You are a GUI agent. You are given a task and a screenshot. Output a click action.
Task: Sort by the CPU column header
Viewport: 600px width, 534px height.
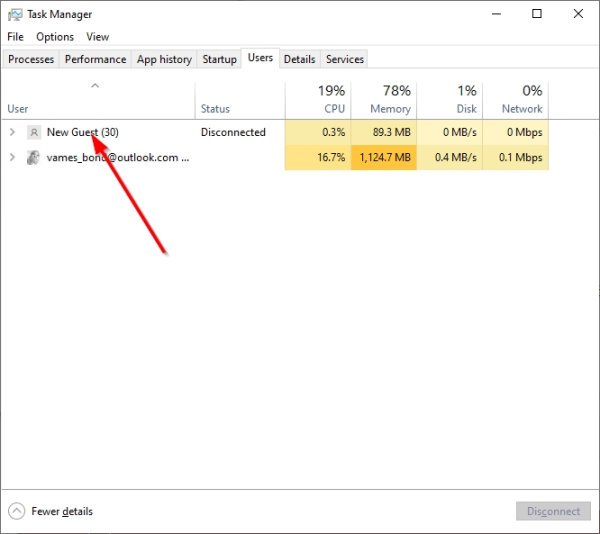point(318,100)
